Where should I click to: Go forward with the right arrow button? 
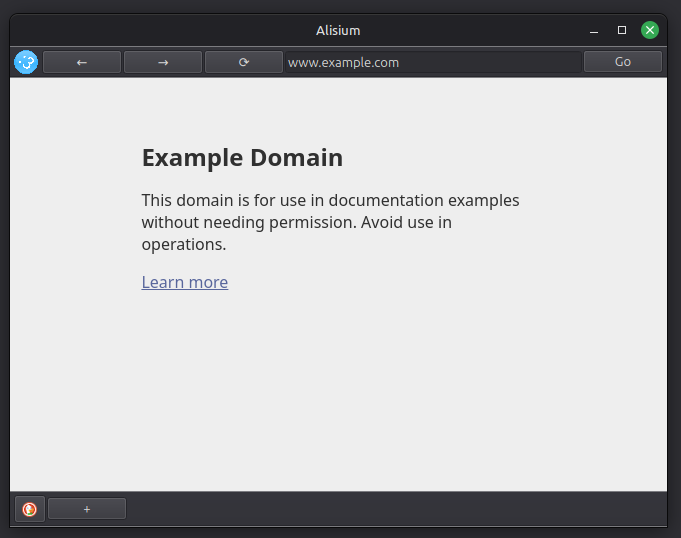pos(163,62)
